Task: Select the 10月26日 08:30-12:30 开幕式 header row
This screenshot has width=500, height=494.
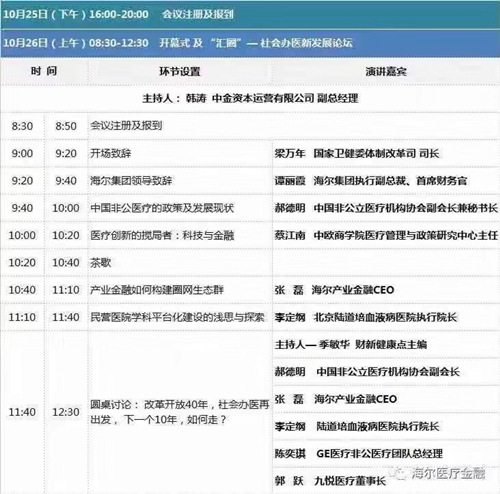Action: click(250, 43)
